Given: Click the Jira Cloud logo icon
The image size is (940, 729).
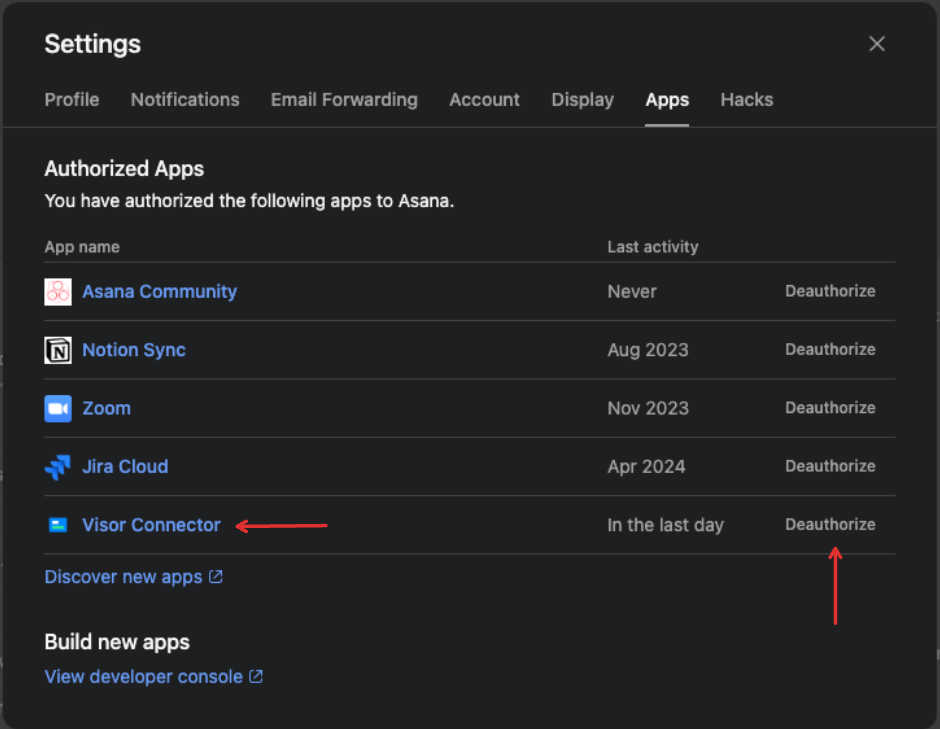Looking at the screenshot, I should pos(58,467).
